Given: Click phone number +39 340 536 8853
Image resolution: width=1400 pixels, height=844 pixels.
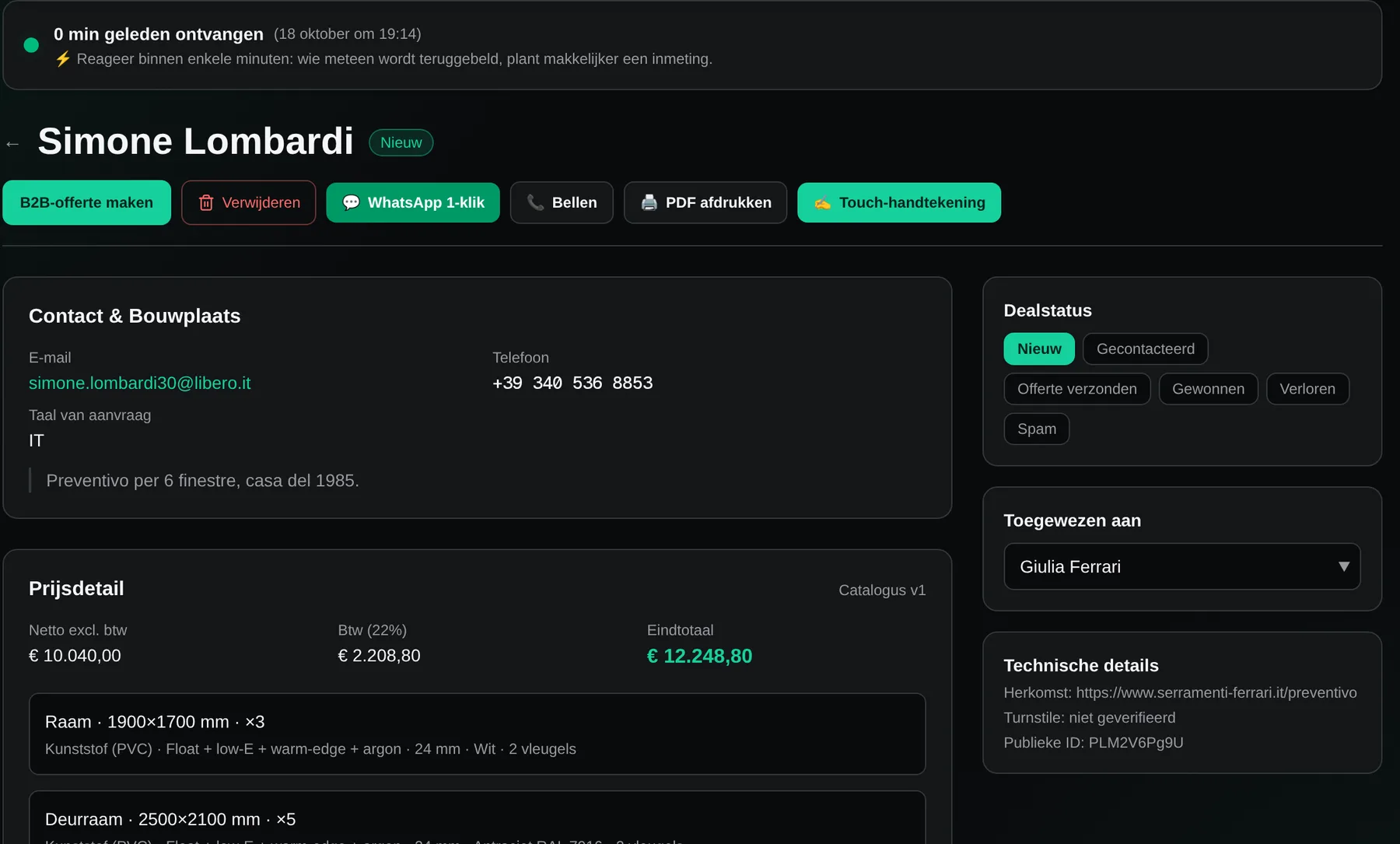Looking at the screenshot, I should [x=572, y=383].
